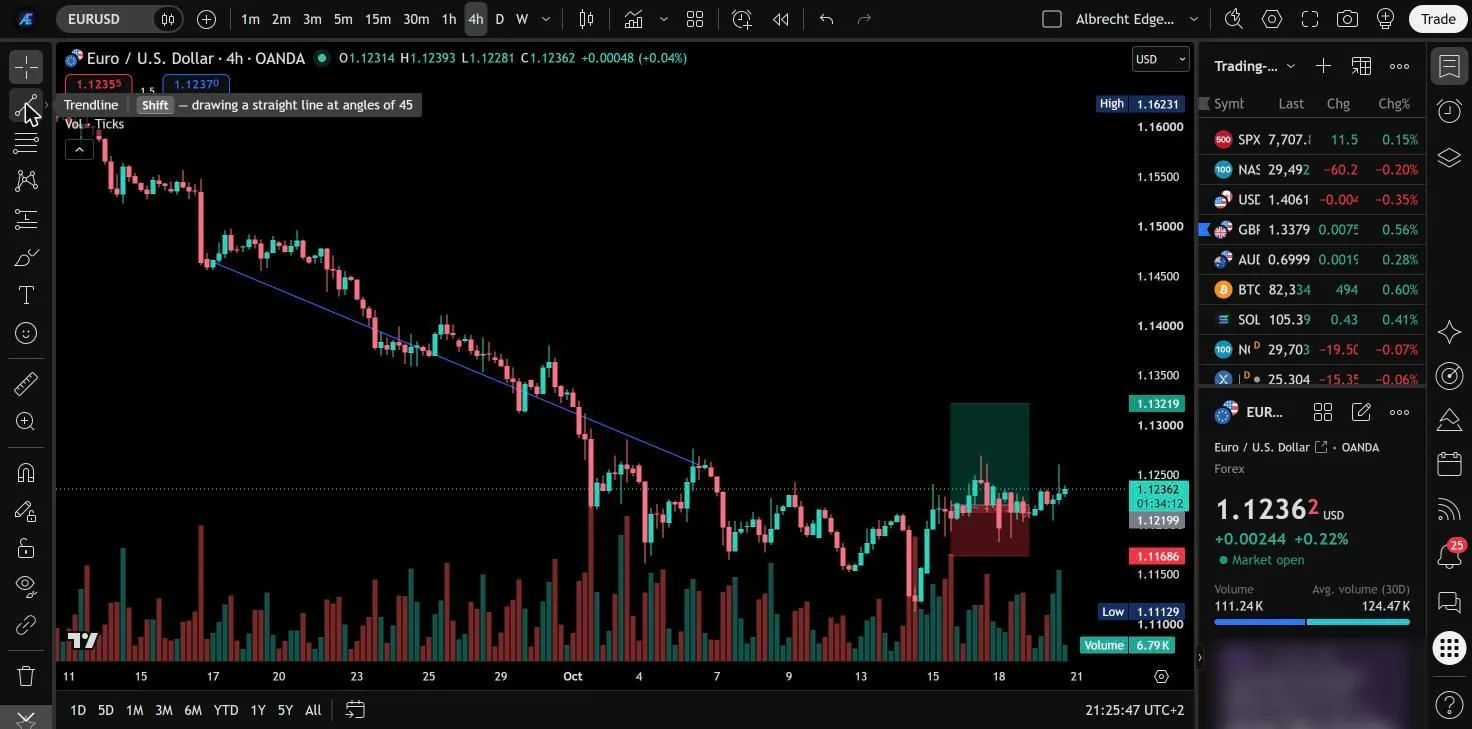The image size is (1472, 729).
Task: Open the go-to-date calendar button
Action: [355, 710]
